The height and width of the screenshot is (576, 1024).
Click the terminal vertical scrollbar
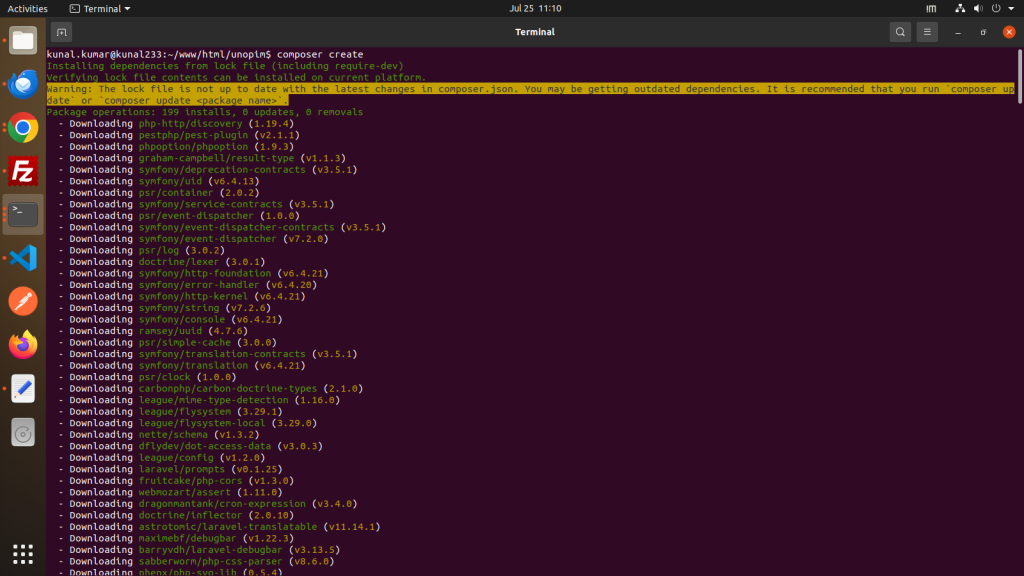point(1019,76)
